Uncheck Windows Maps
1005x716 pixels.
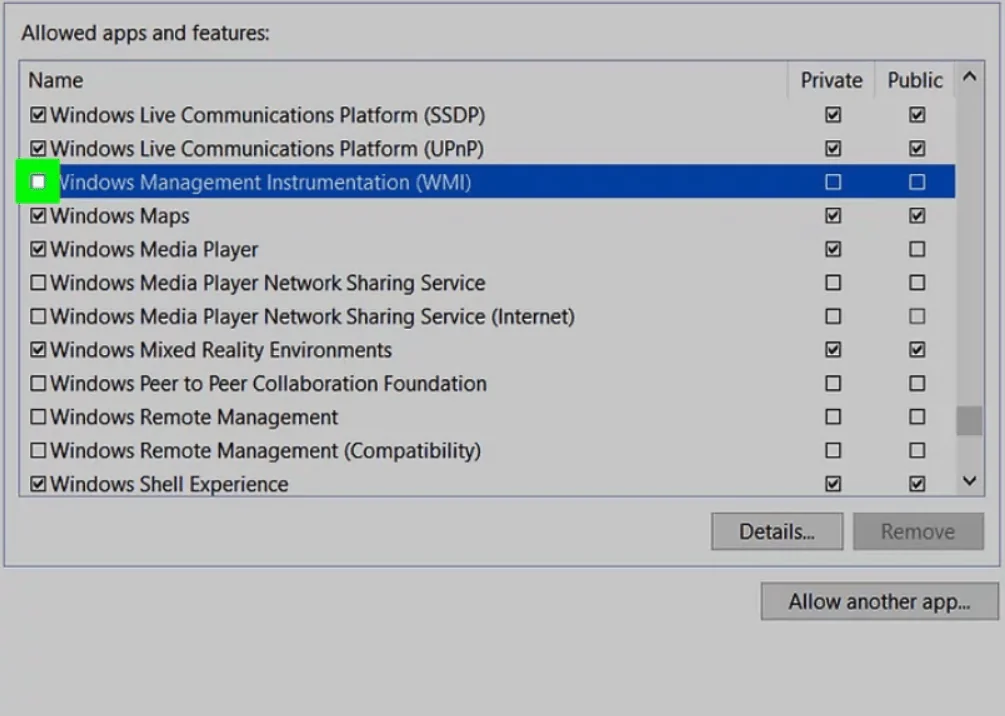(37, 215)
